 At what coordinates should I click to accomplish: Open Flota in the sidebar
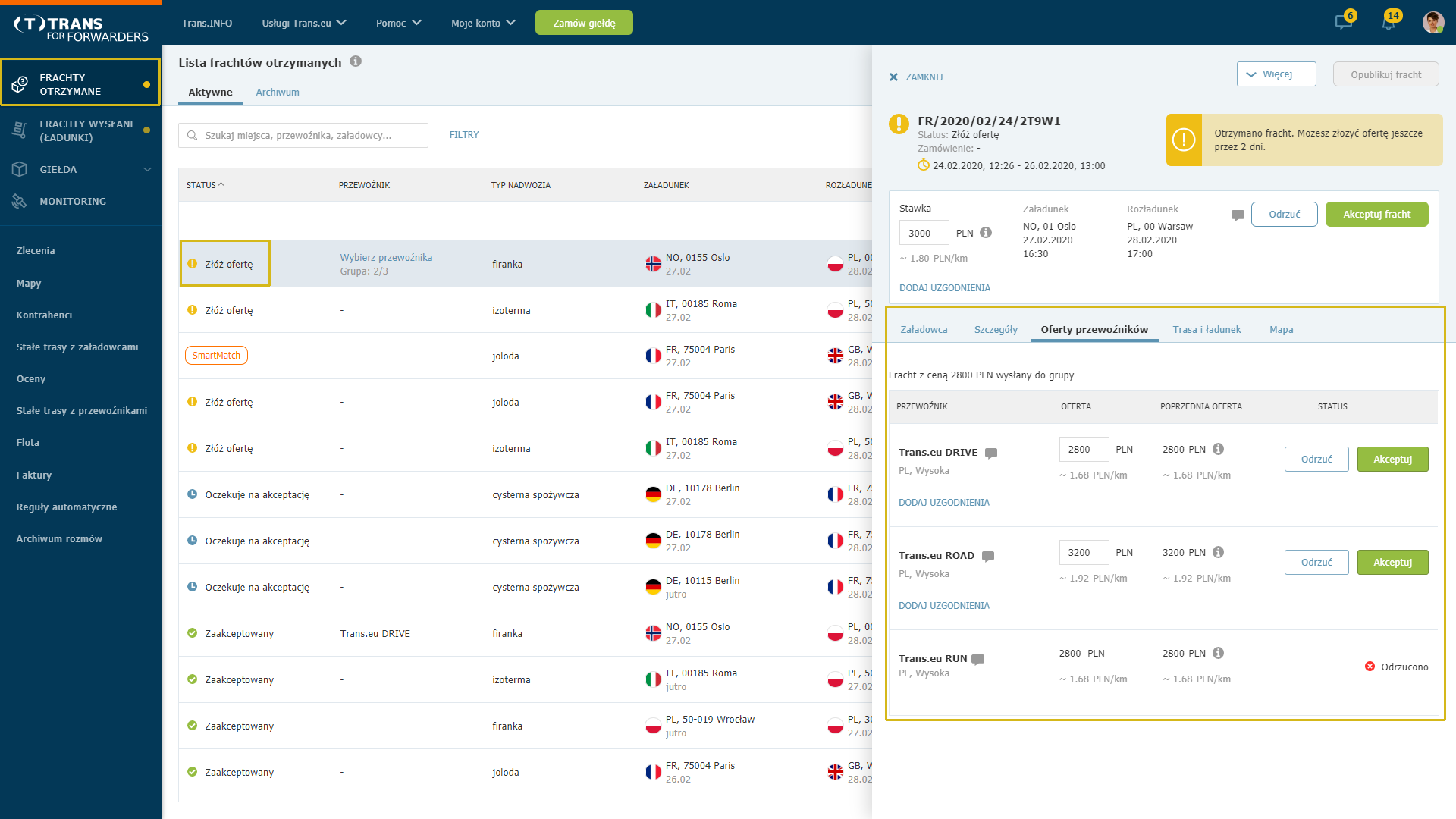point(28,442)
